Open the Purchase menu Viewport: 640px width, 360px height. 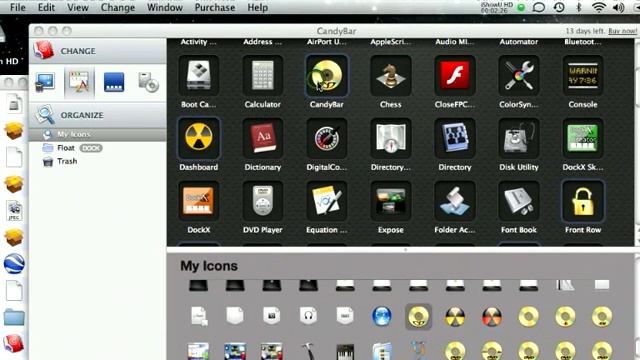click(215, 7)
